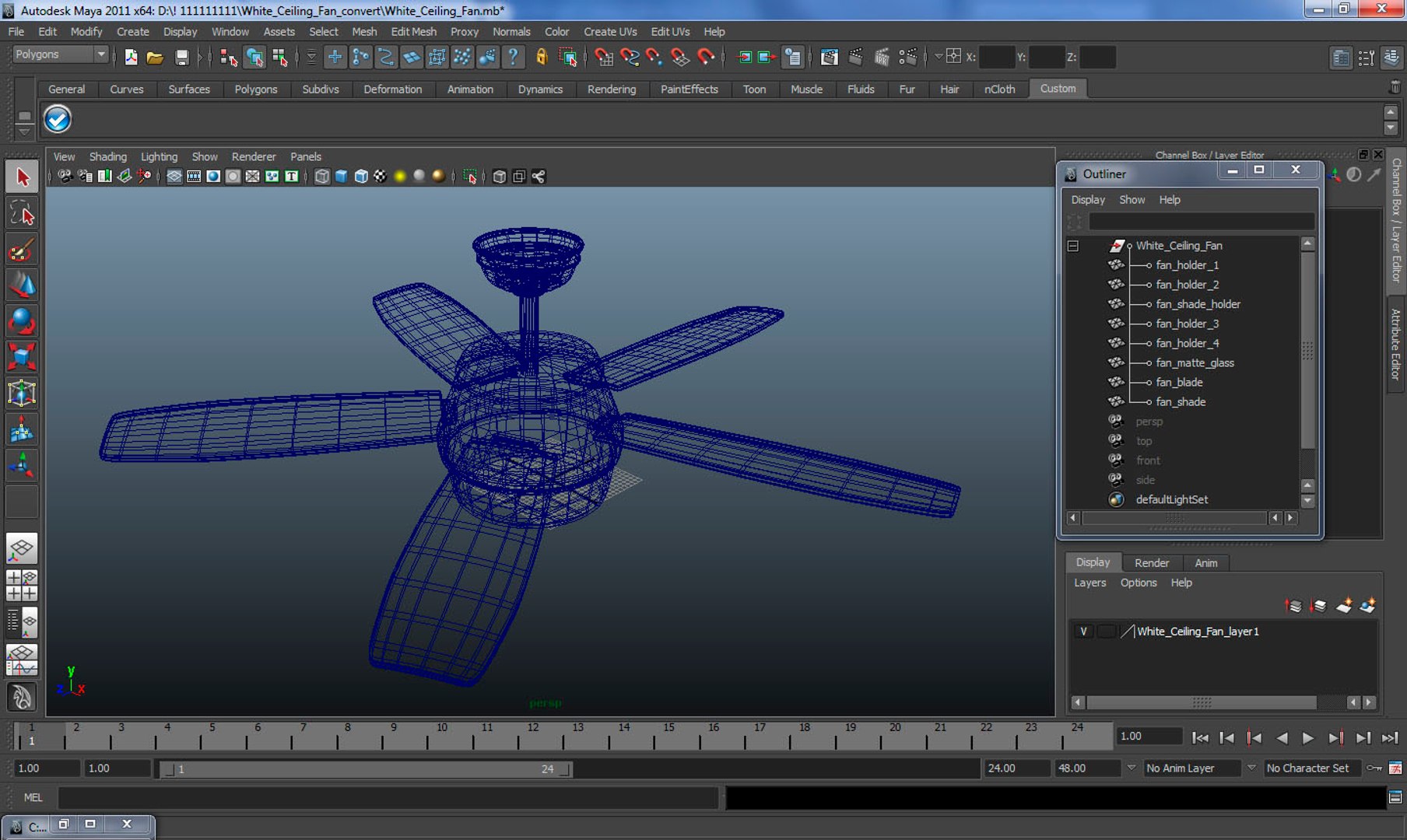Toggle auto keyframe key icon

coord(1374,768)
